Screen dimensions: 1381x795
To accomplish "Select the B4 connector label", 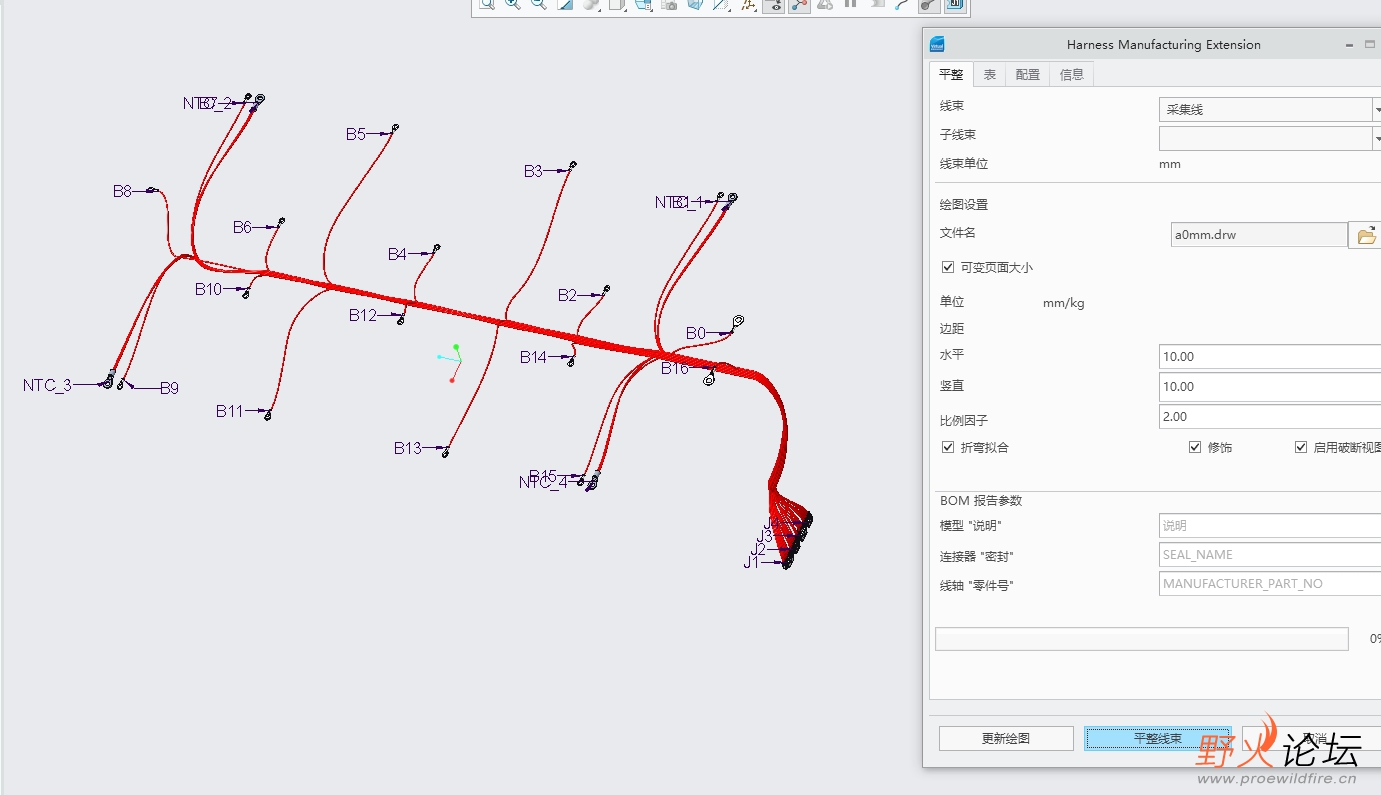I will pos(397,254).
